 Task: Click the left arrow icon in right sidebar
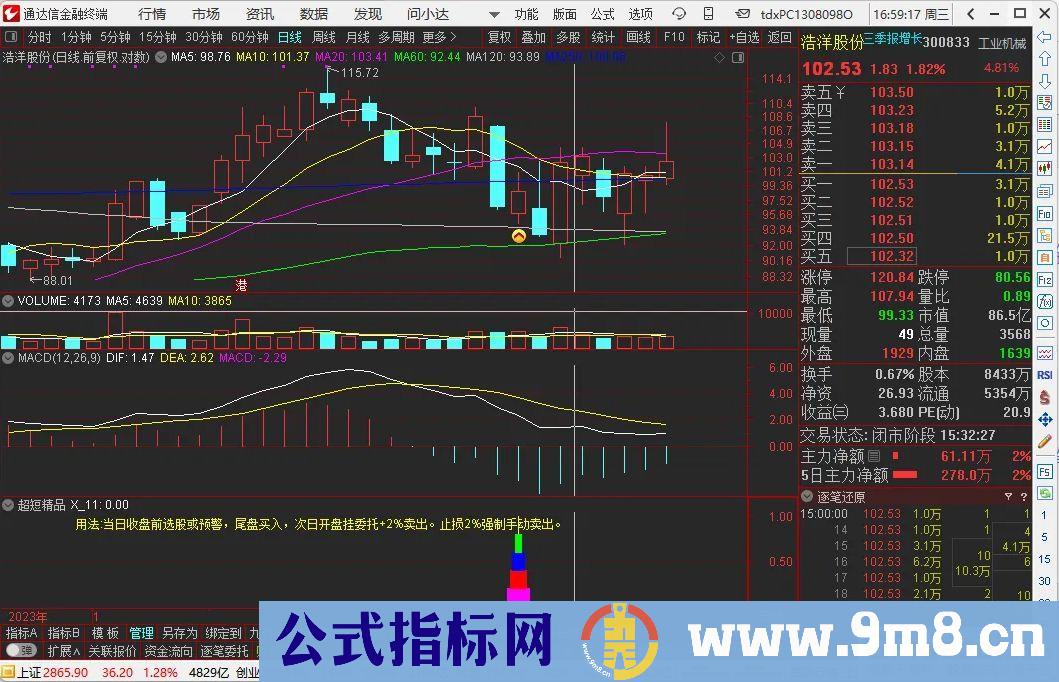1044,38
